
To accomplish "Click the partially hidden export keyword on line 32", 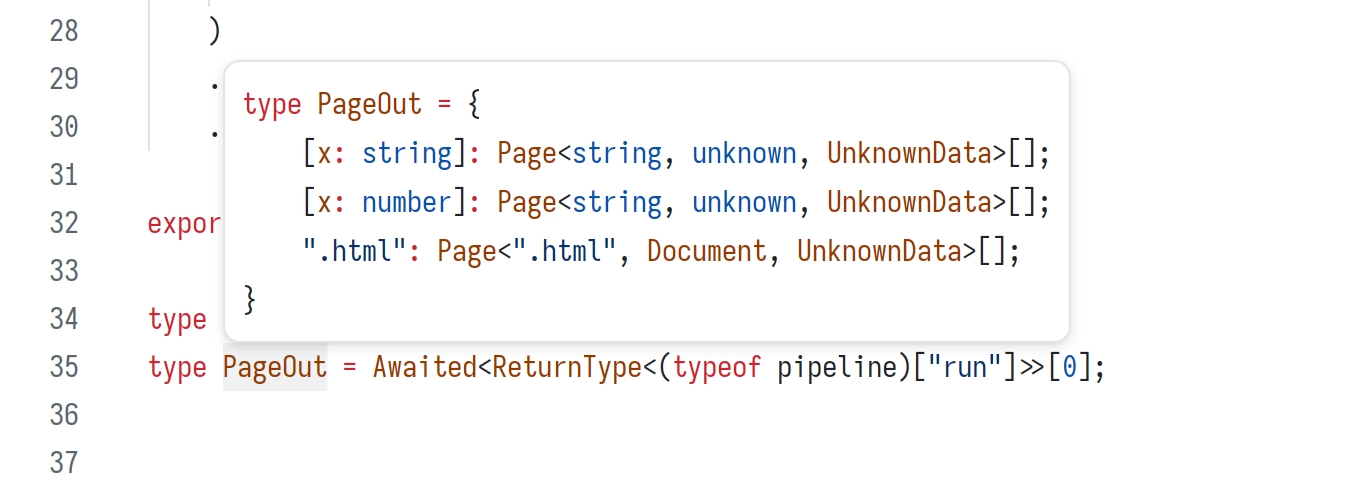I will point(185,223).
